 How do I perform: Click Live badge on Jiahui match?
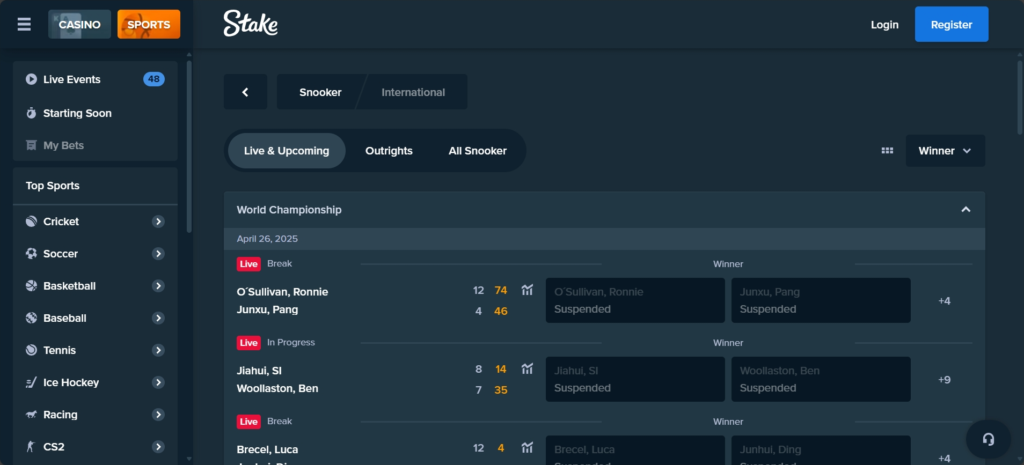248,343
